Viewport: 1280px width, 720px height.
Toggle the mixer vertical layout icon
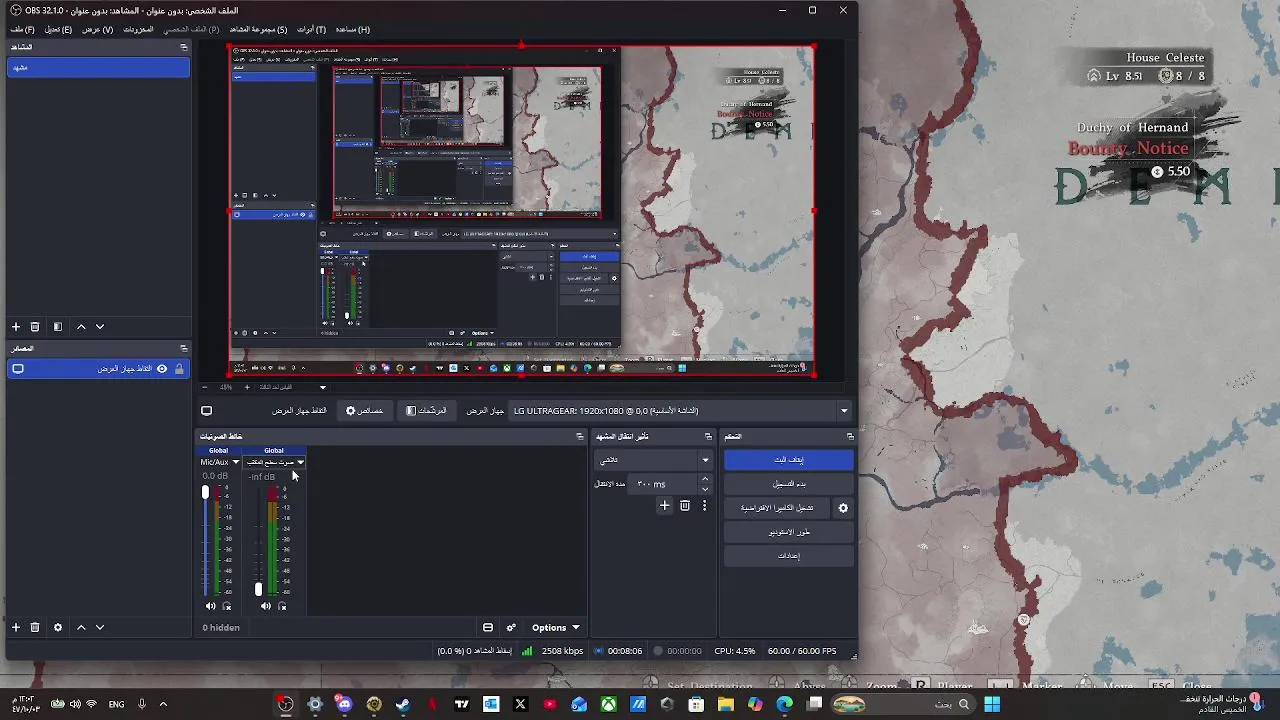[488, 628]
